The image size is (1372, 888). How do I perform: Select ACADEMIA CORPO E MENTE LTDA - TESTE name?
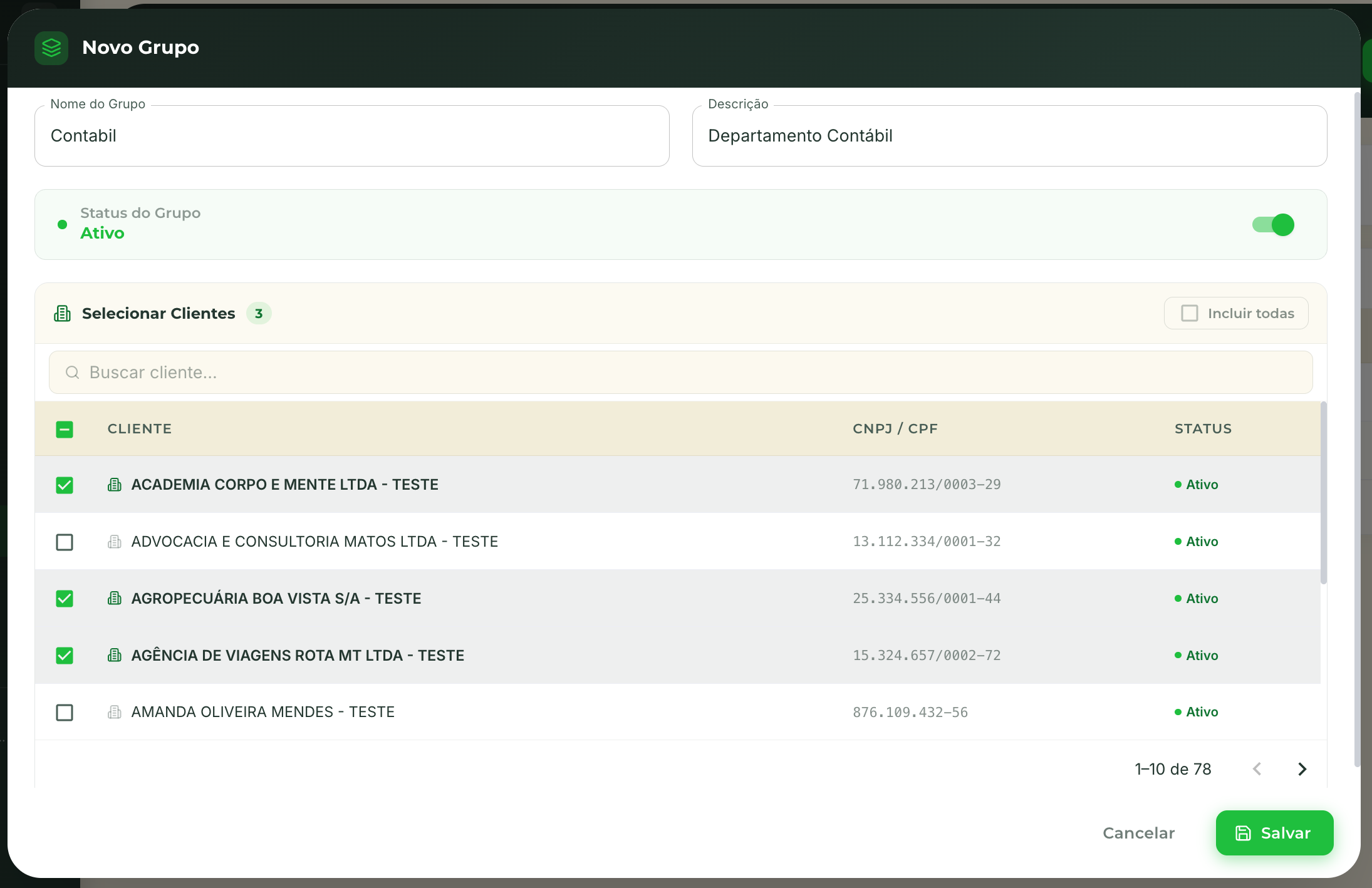[285, 485]
